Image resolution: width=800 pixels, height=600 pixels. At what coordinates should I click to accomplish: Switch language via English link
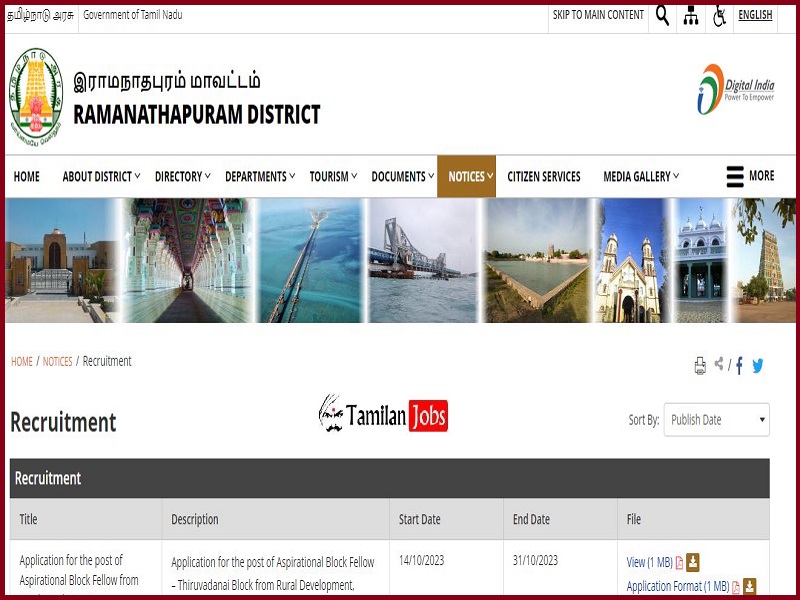(755, 15)
